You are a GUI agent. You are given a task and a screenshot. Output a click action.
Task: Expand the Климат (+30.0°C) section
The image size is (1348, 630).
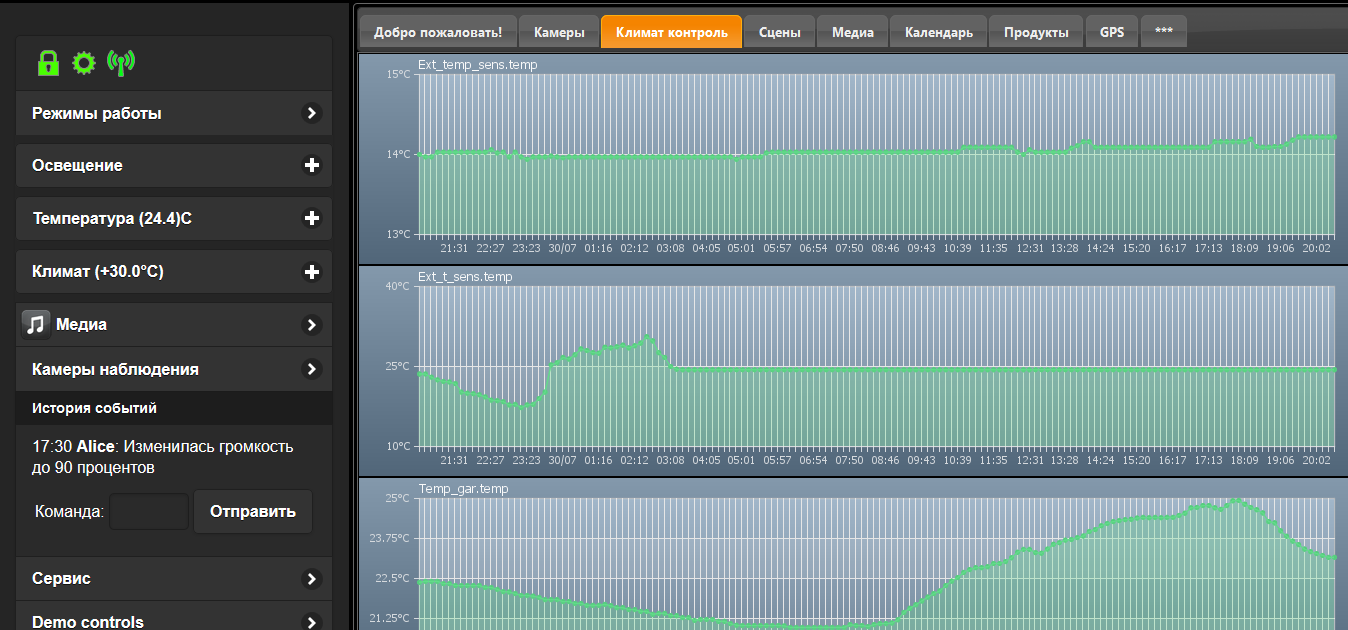[312, 272]
